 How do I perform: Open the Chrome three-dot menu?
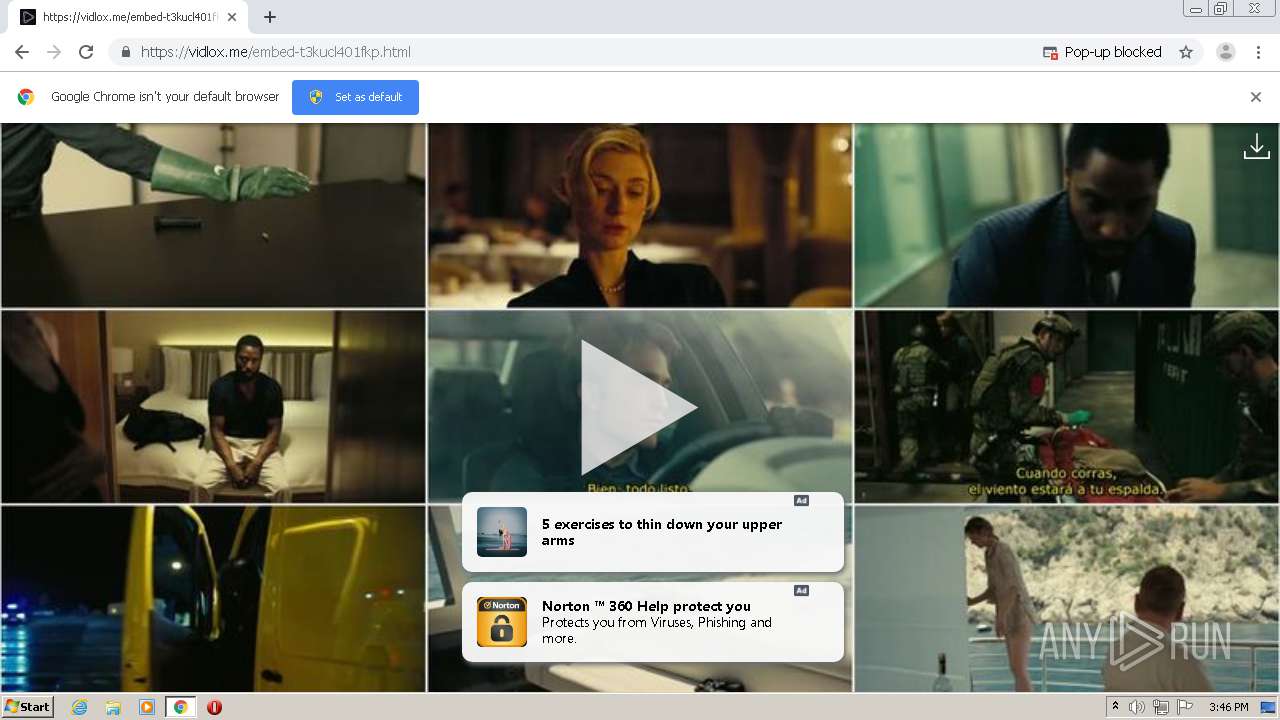pos(1259,52)
